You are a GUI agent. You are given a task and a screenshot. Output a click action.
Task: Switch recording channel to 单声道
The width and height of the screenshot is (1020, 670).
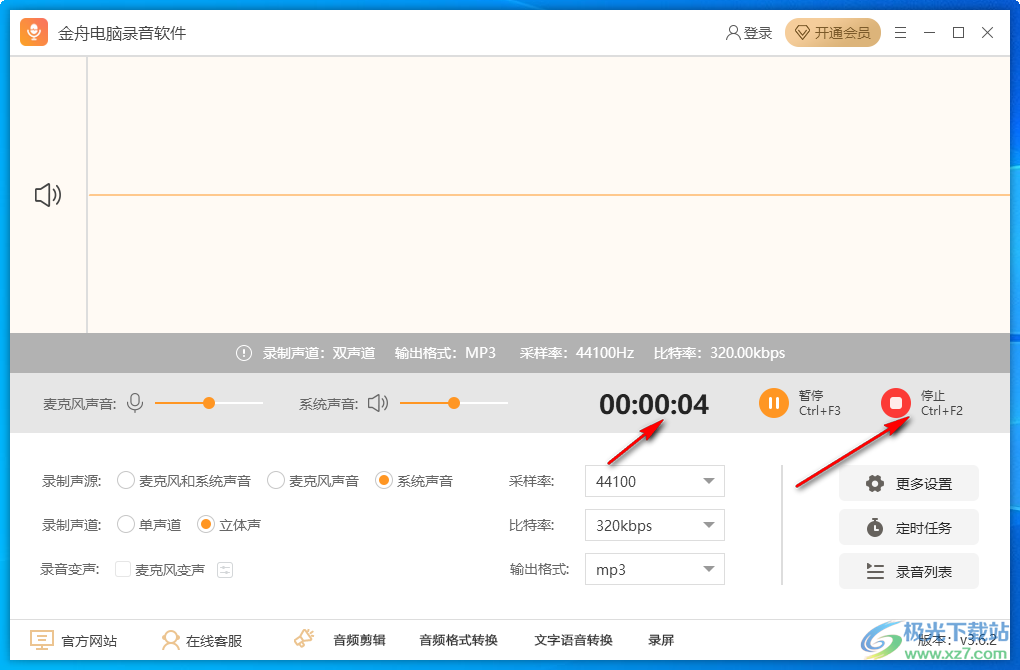[126, 524]
